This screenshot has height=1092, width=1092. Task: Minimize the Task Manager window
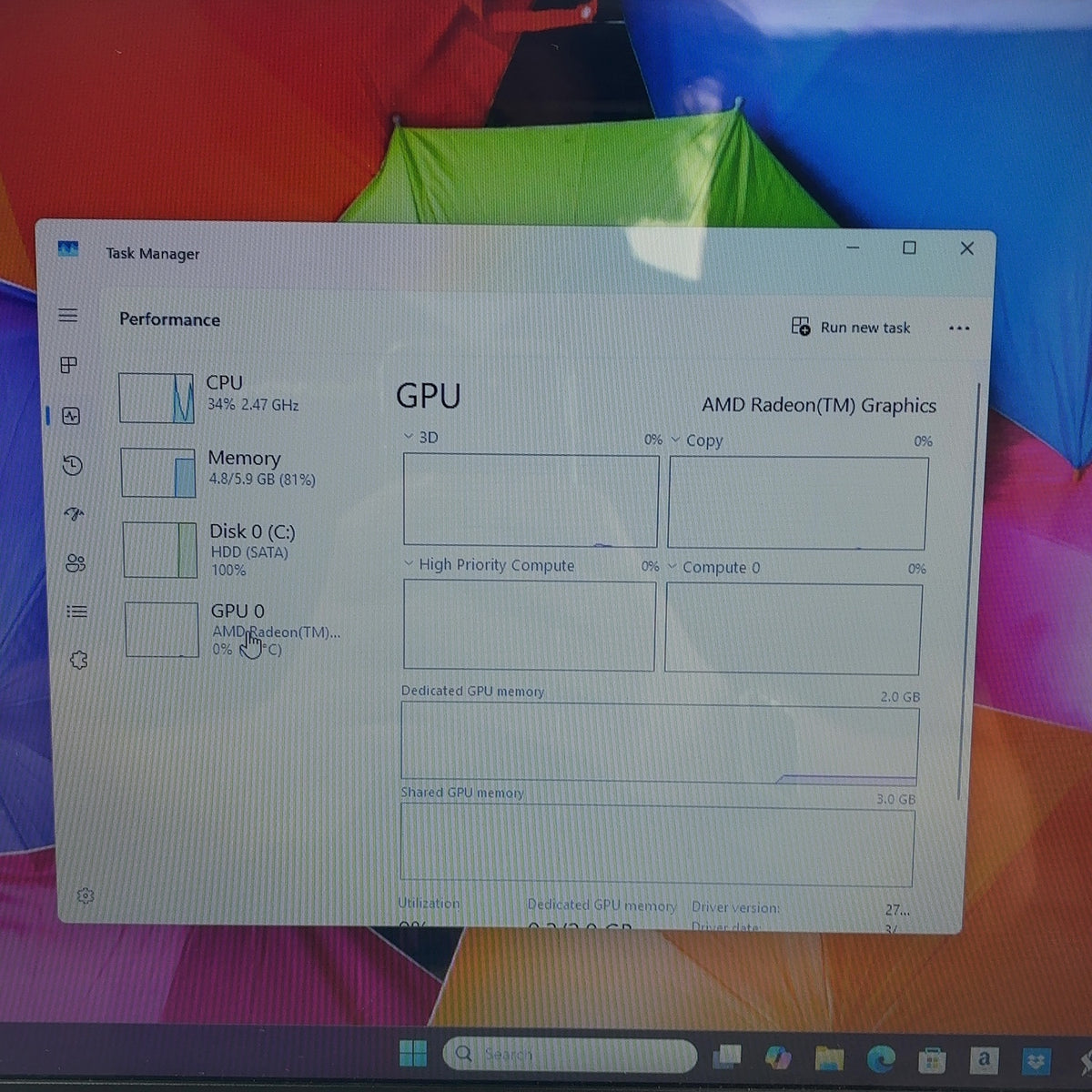pyautogui.click(x=853, y=248)
